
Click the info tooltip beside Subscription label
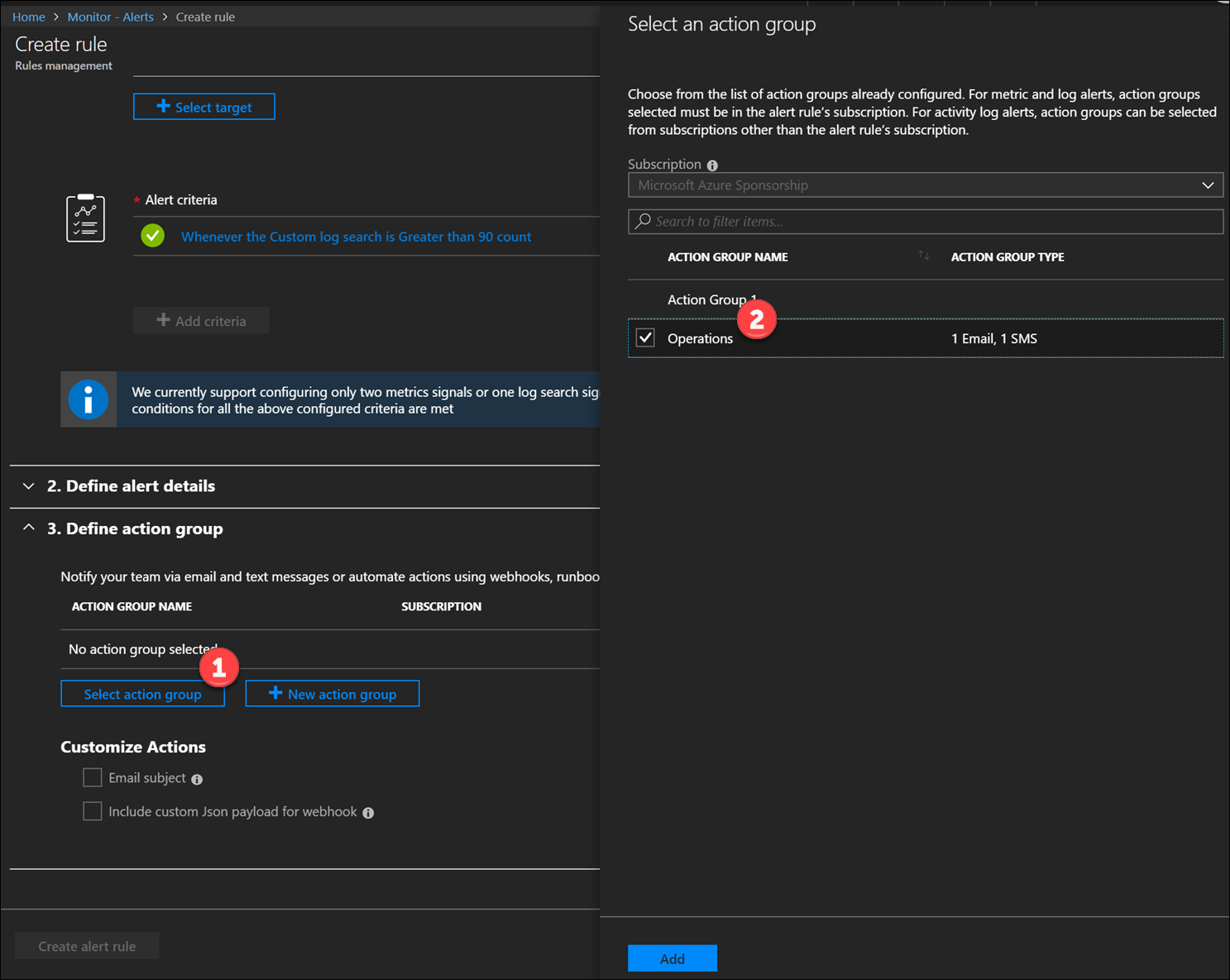click(713, 165)
